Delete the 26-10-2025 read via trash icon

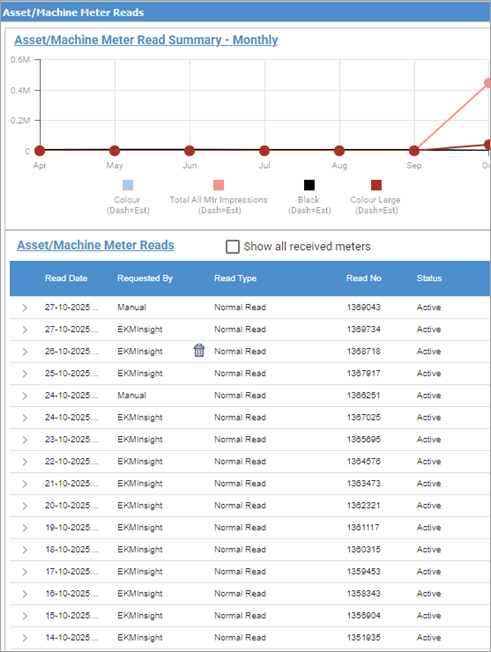199,351
